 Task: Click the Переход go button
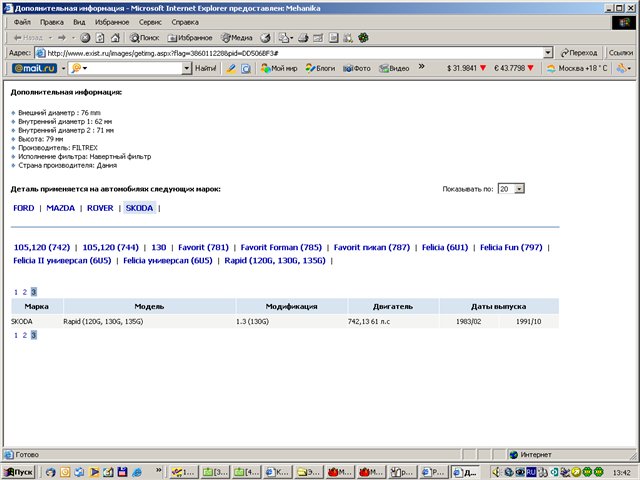point(579,53)
